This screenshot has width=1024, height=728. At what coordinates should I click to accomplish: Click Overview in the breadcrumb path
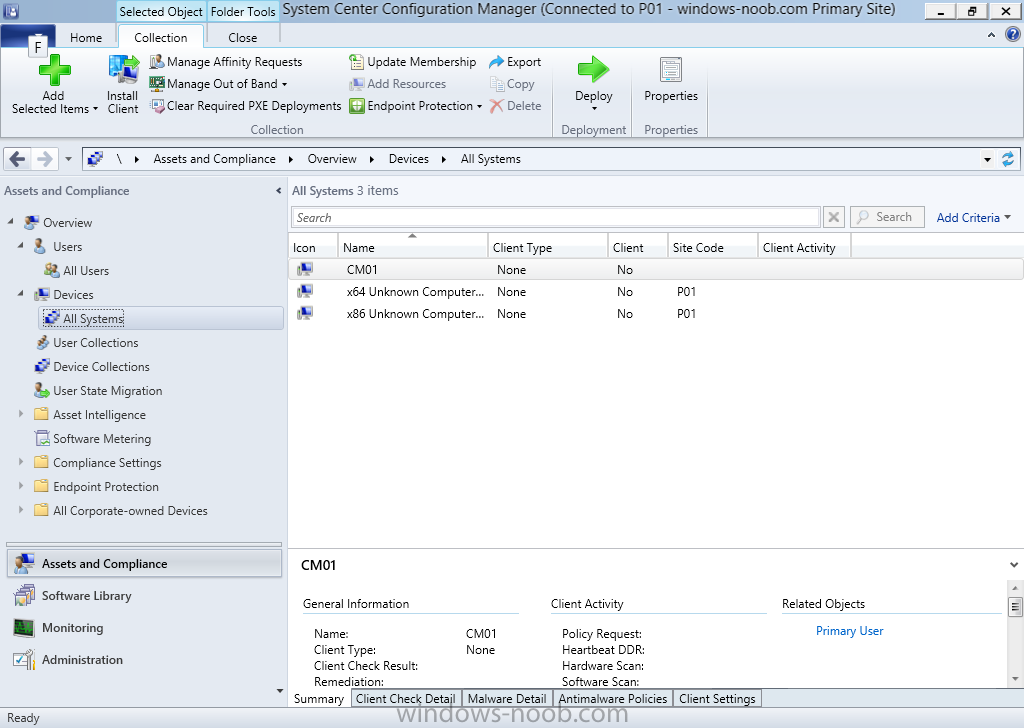pos(332,159)
